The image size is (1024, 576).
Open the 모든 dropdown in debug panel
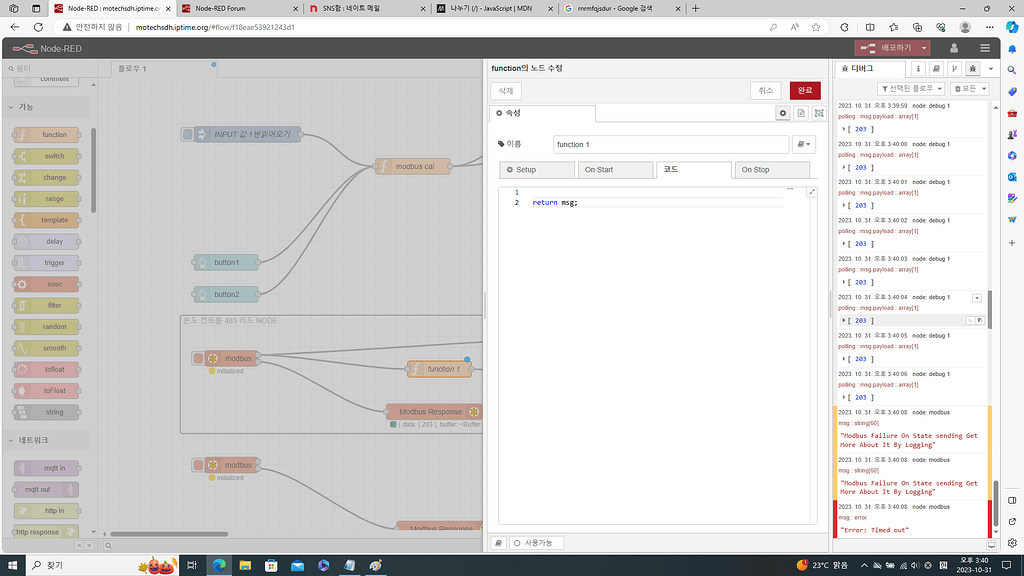coord(967,88)
